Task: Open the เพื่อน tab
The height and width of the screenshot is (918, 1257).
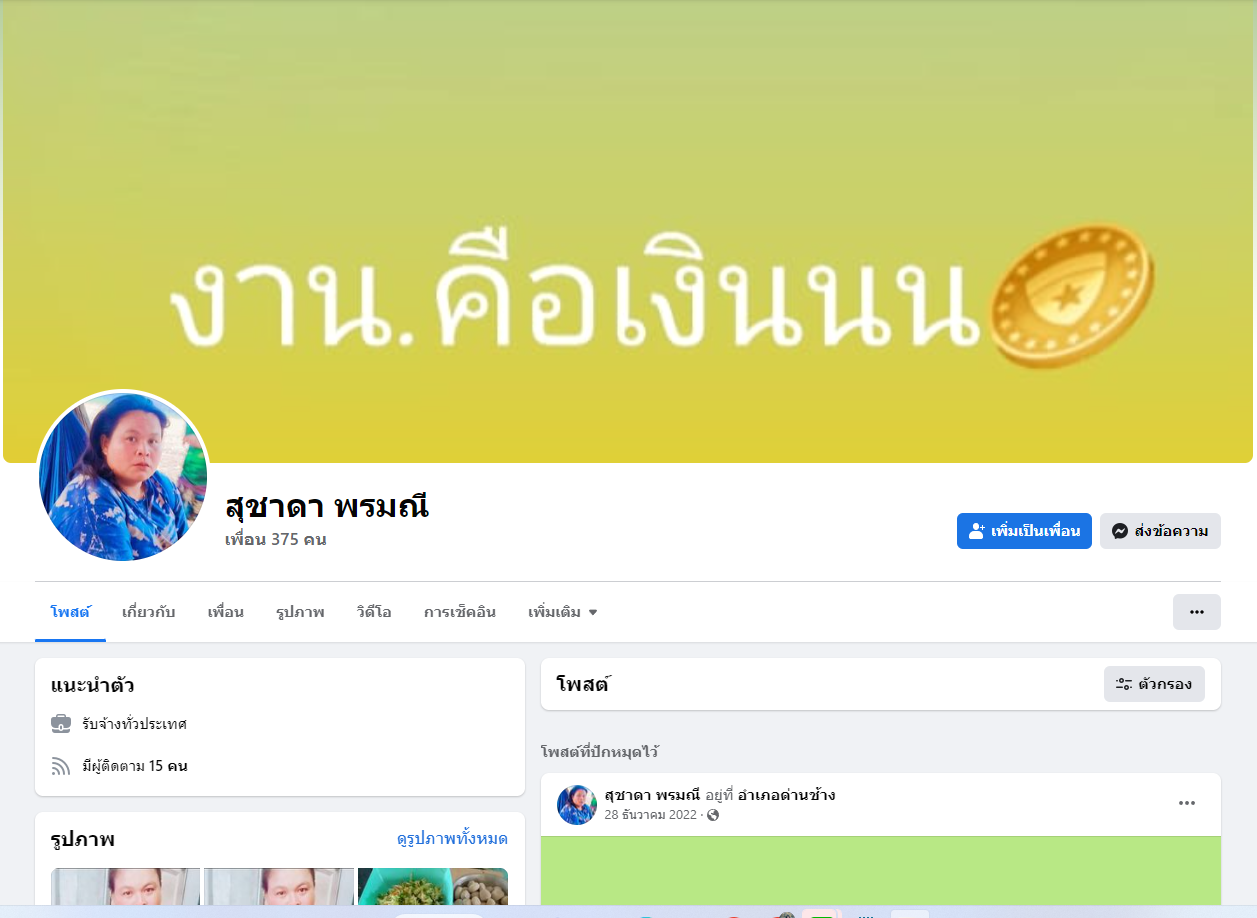Action: tap(225, 612)
